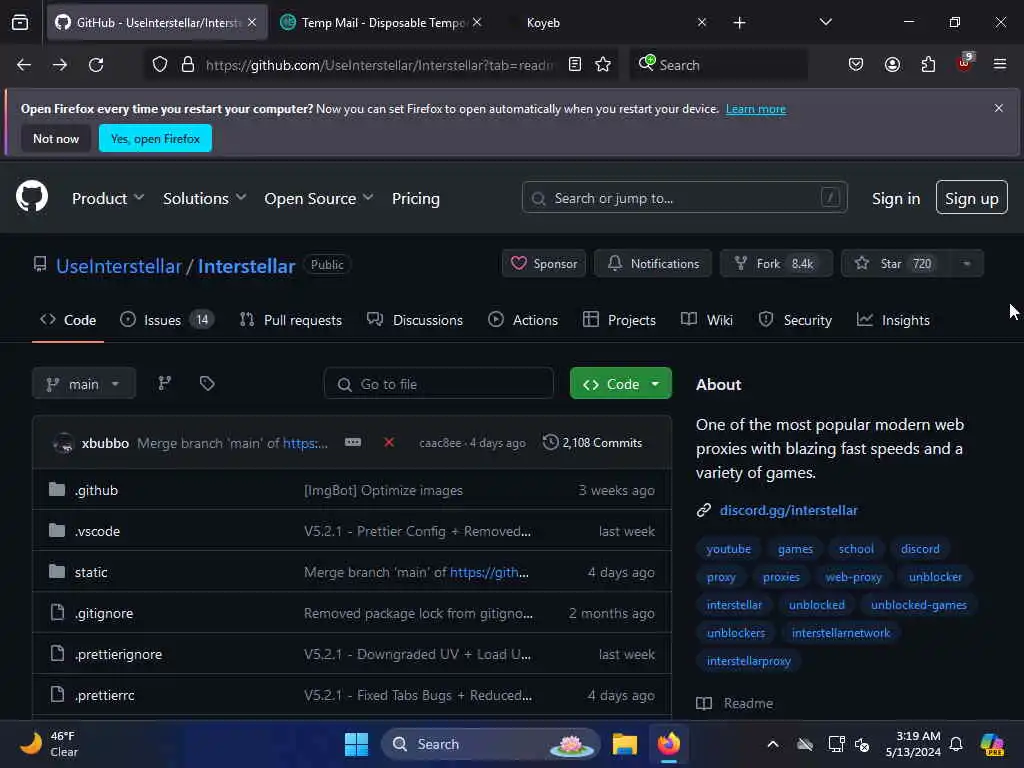This screenshot has width=1024, height=768.
Task: Open the Projects tab
Action: (x=619, y=320)
